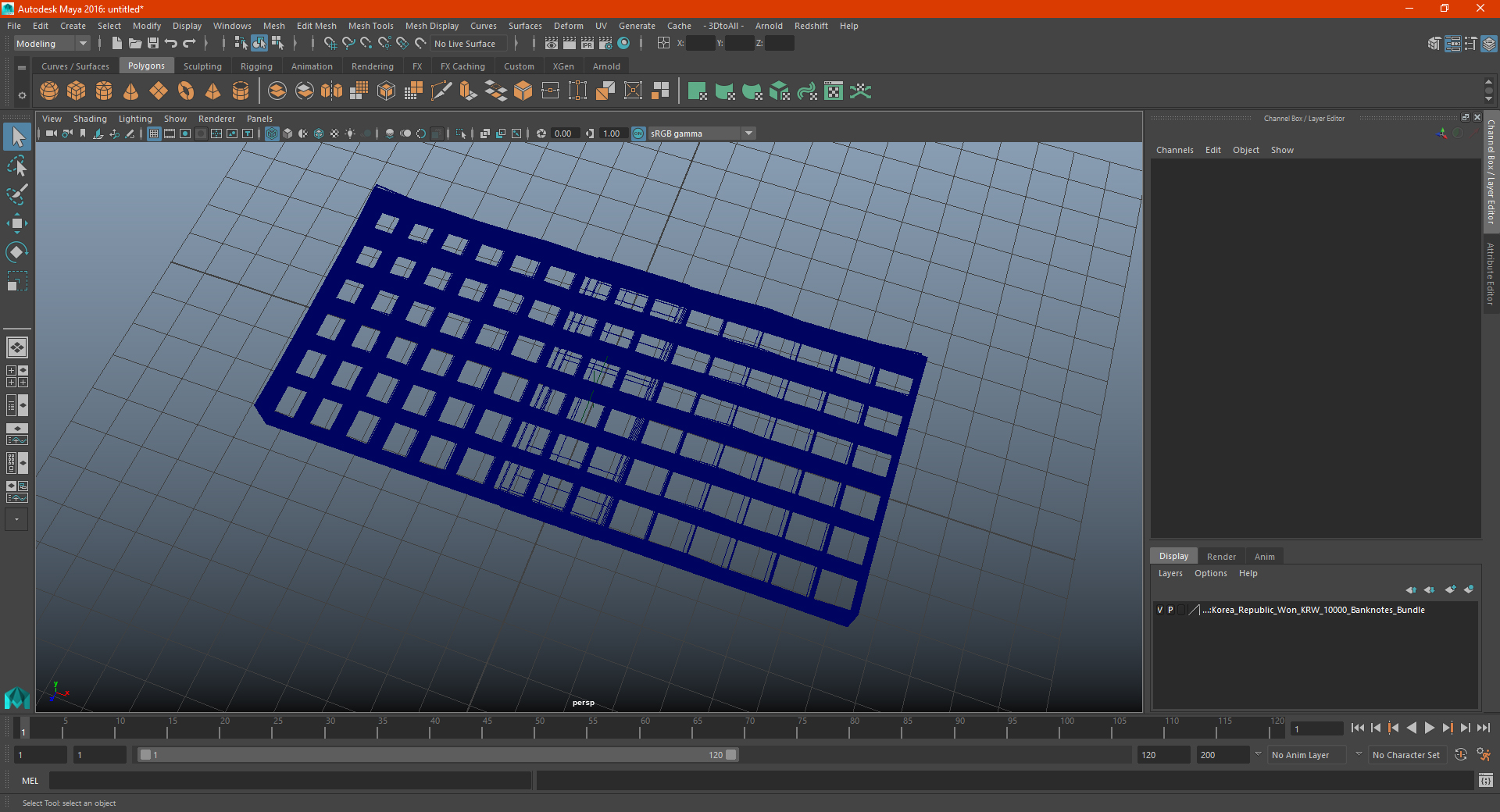
Task: Select the Multi-Cut knife tool
Action: coord(441,91)
